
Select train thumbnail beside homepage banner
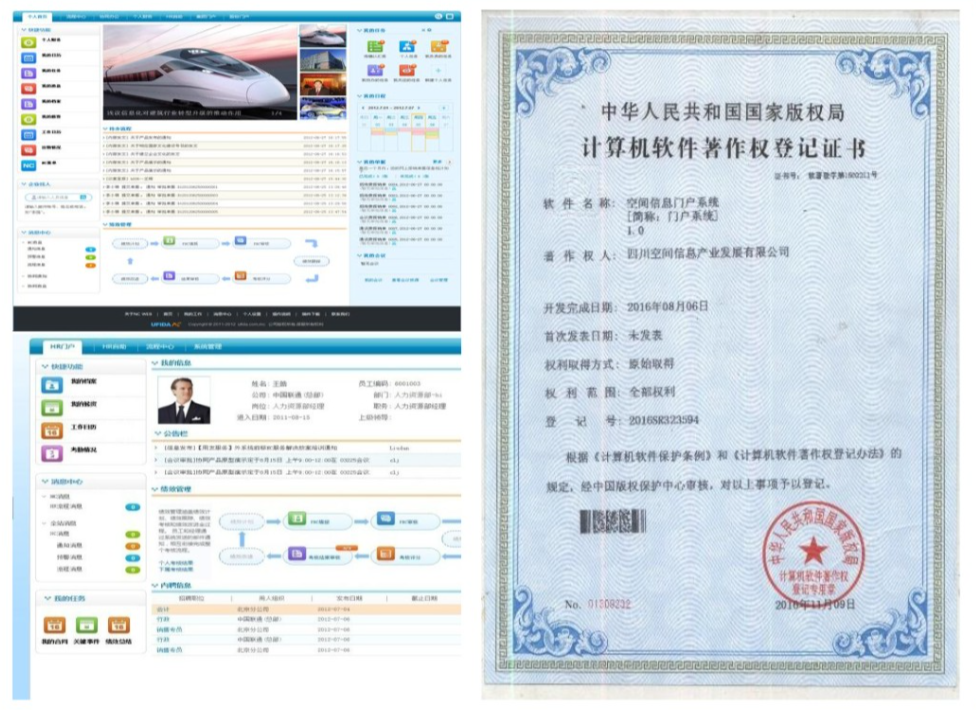pyautogui.click(x=322, y=35)
